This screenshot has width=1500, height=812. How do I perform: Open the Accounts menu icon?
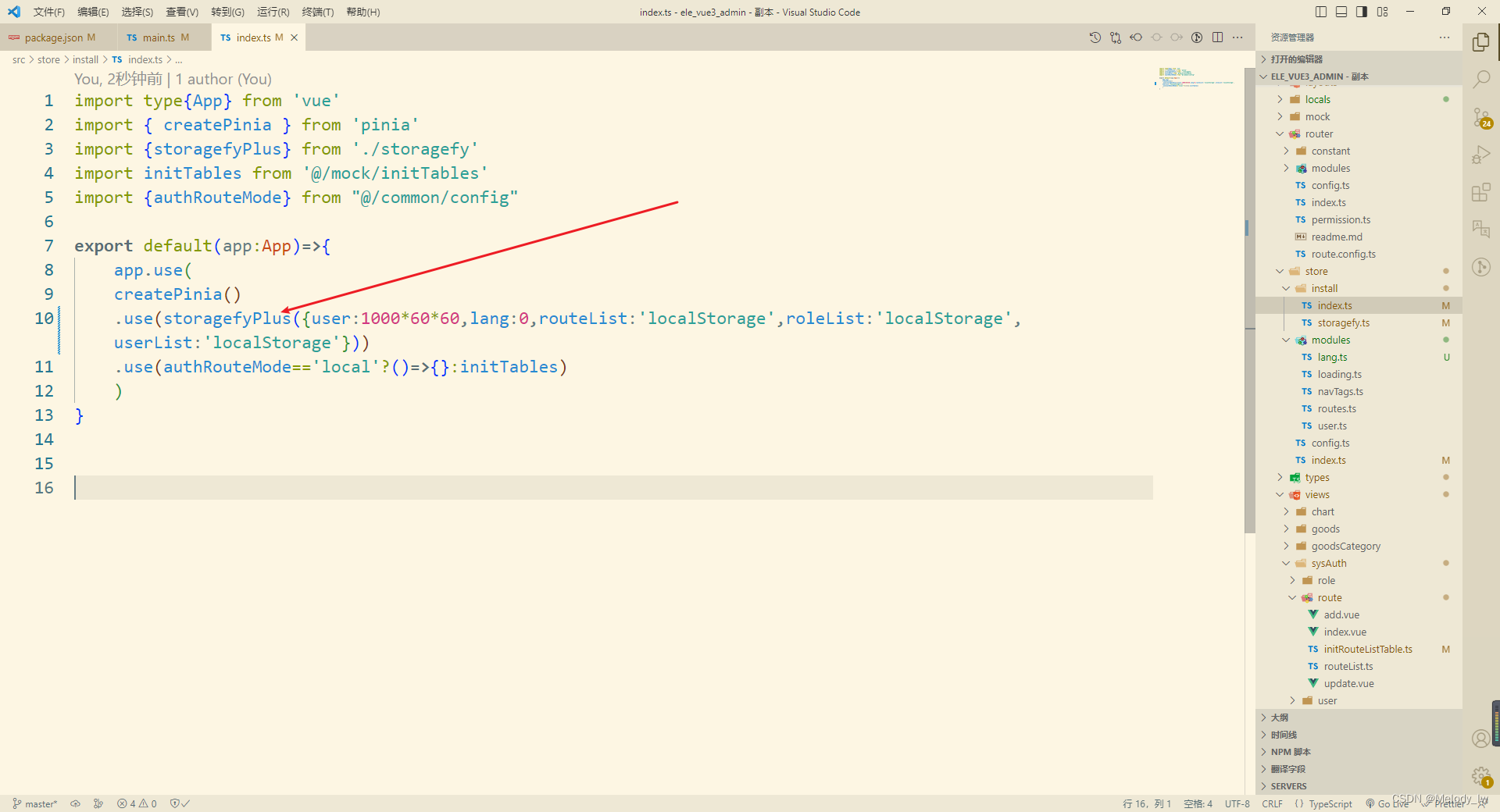(x=1480, y=739)
